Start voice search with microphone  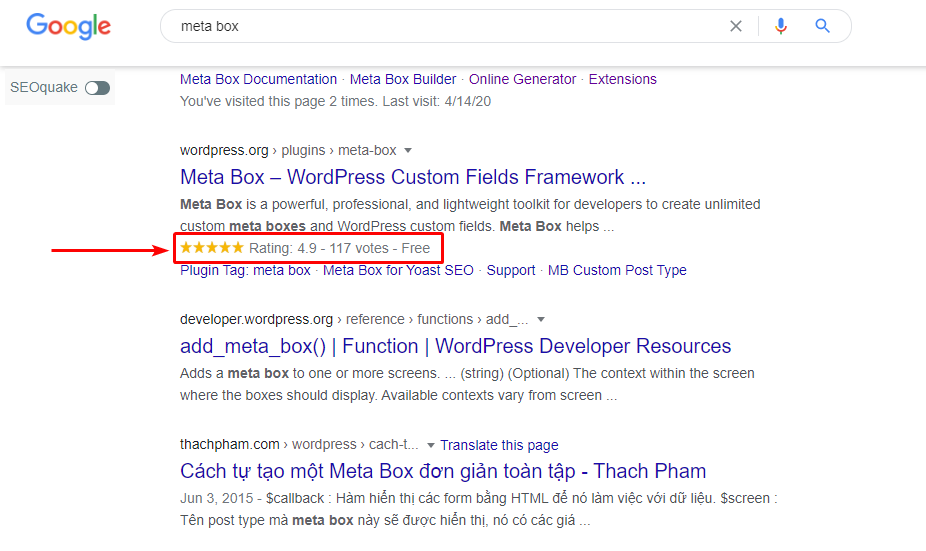781,27
